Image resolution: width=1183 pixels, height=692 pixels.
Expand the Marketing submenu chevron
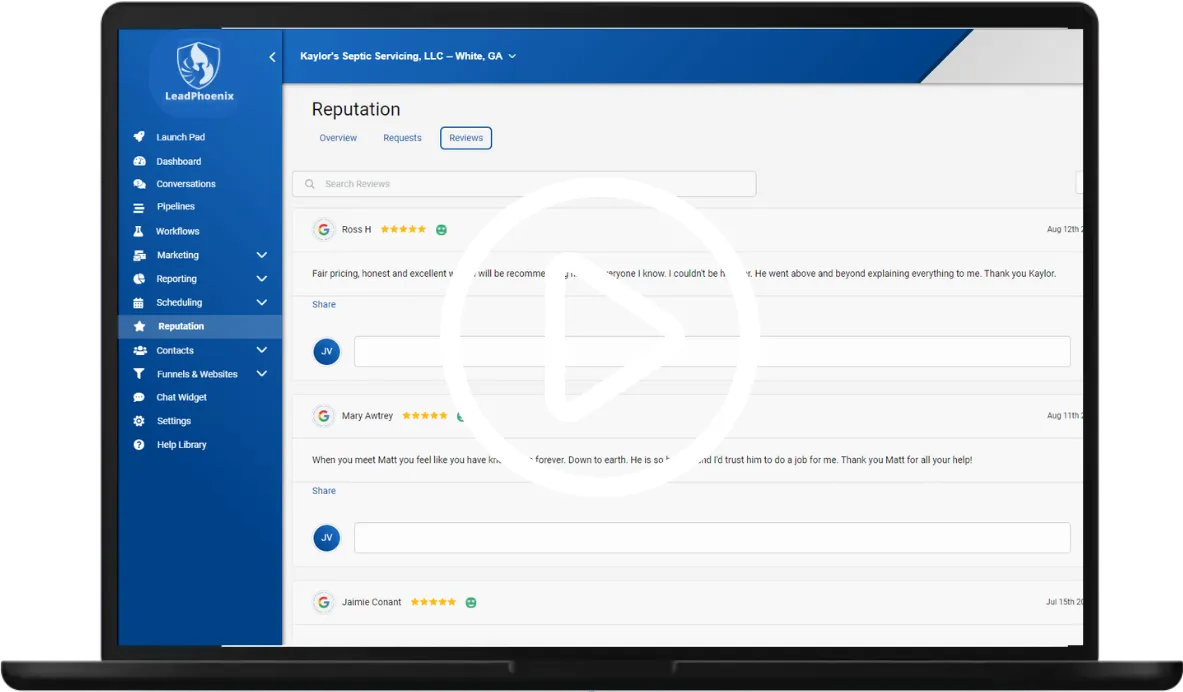(x=262, y=255)
